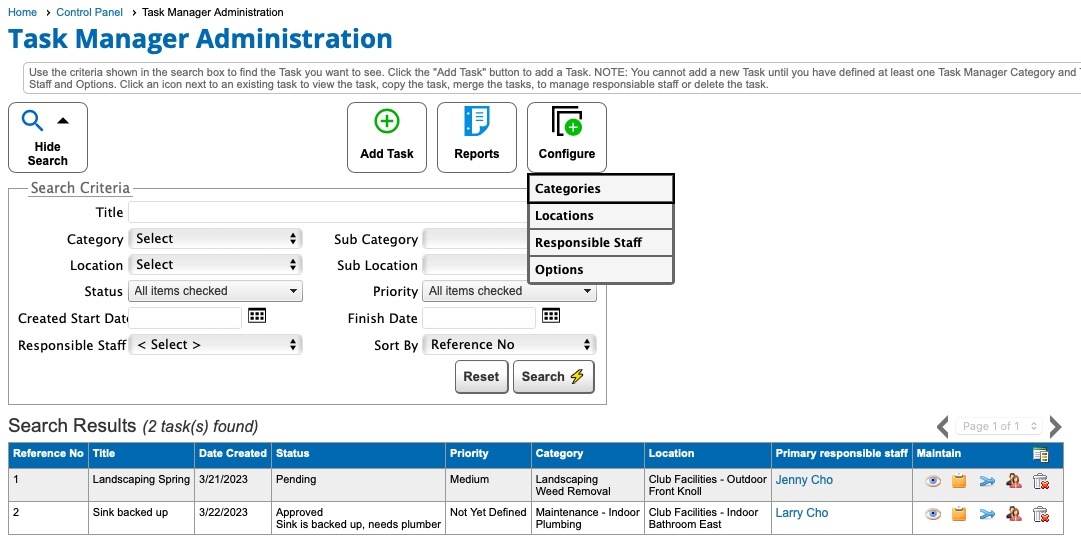The image size is (1081, 549).
Task: Go to Control Panel breadcrumb link
Action: 90,12
